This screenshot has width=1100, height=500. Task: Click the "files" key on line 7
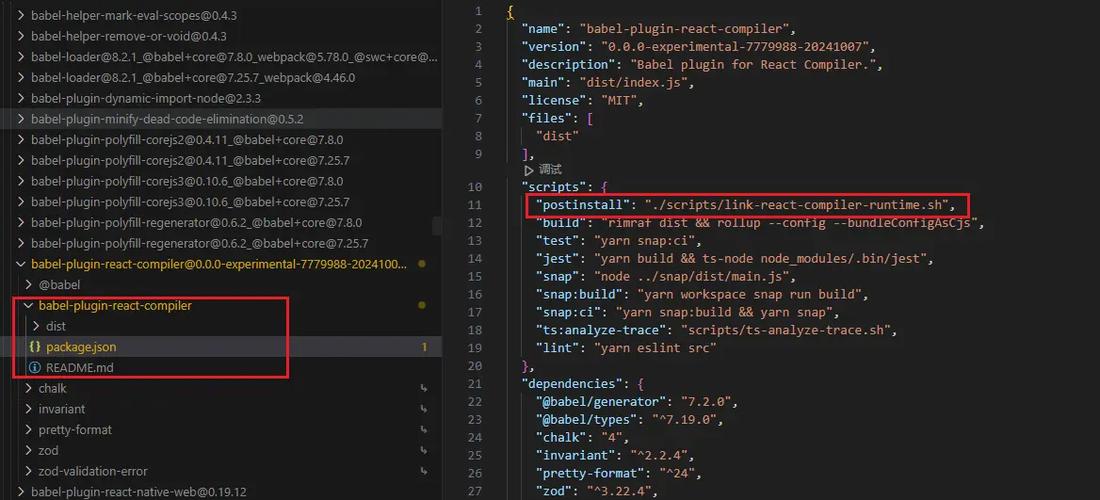(x=547, y=119)
